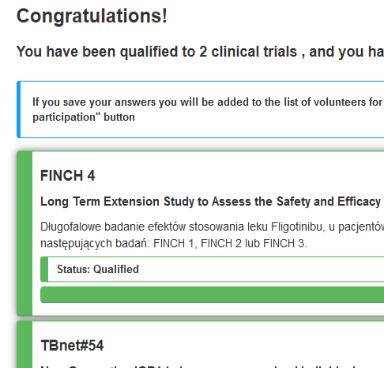Select the FINCH 4 trial title
Image resolution: width=384 pixels, height=368 pixels.
click(68, 176)
